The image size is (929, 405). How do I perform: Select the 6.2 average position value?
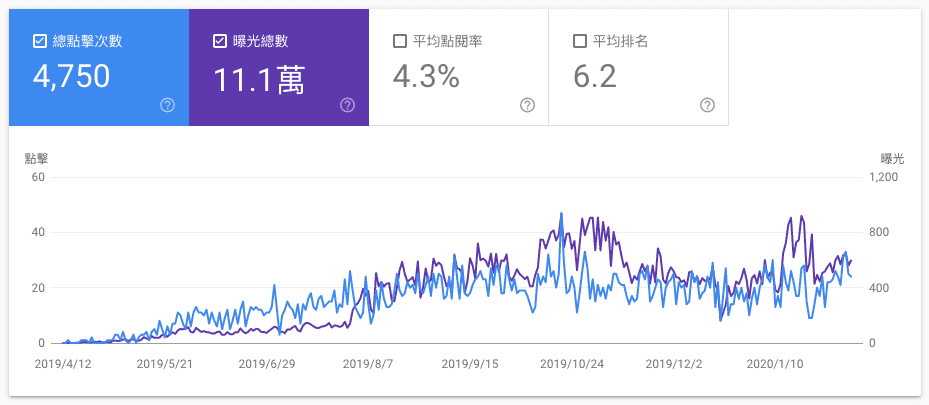coord(596,77)
